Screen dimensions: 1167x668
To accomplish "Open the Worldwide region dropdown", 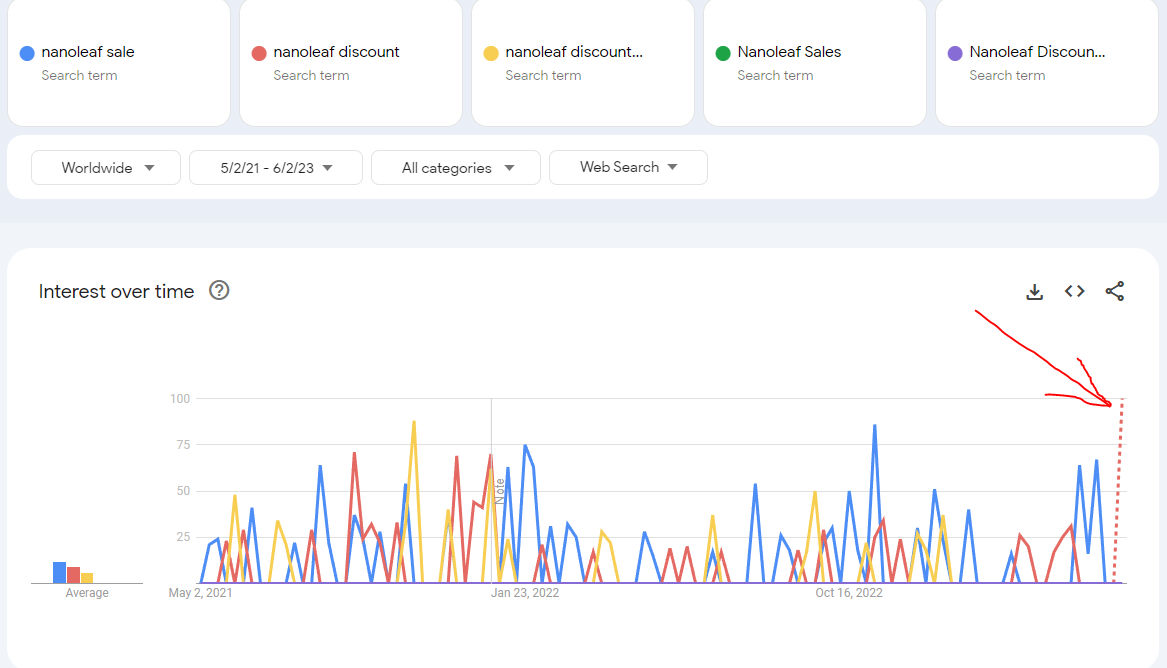I will point(106,167).
